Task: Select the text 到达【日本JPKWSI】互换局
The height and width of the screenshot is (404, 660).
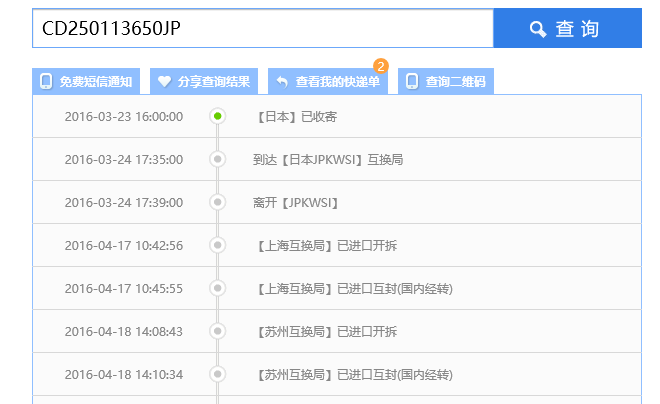Action: [328, 159]
